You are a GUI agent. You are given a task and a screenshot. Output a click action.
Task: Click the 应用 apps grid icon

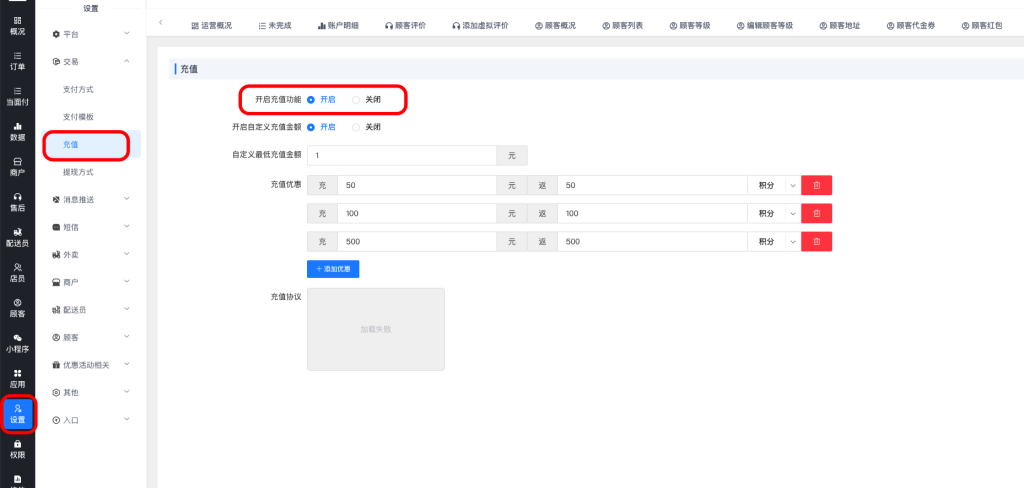[17, 378]
